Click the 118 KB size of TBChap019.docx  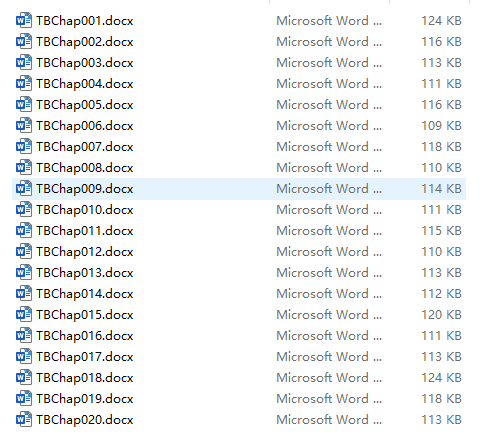(441, 399)
